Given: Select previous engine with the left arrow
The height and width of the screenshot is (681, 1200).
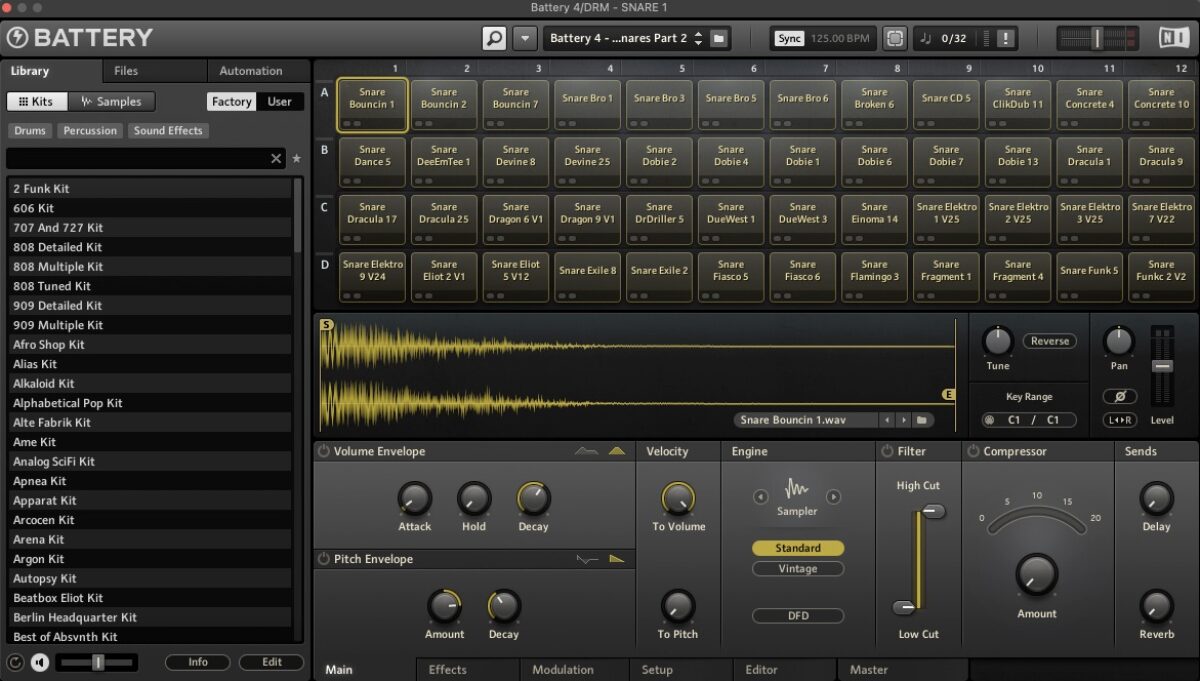Looking at the screenshot, I should pyautogui.click(x=761, y=496).
